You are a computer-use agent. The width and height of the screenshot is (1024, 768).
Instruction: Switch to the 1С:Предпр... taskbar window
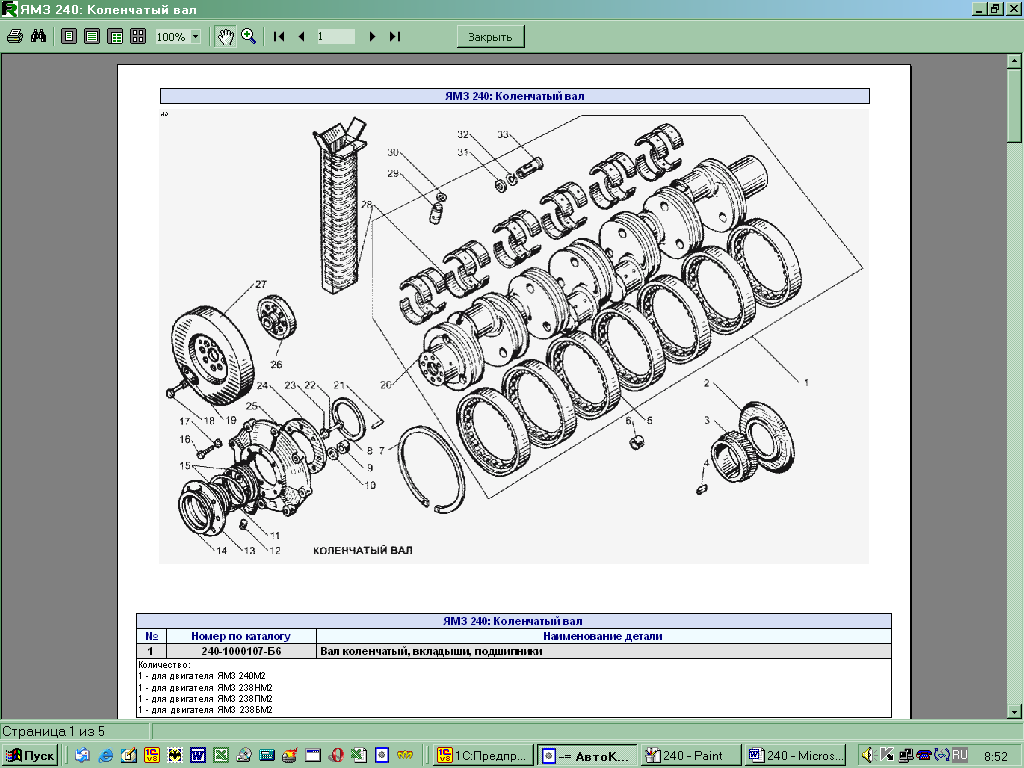pyautogui.click(x=481, y=755)
